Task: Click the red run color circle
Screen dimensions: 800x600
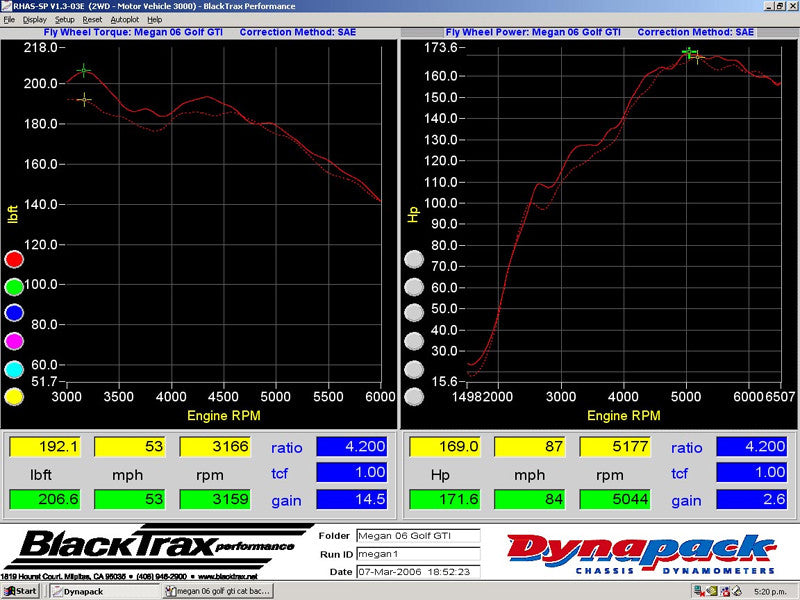Action: click(14, 260)
